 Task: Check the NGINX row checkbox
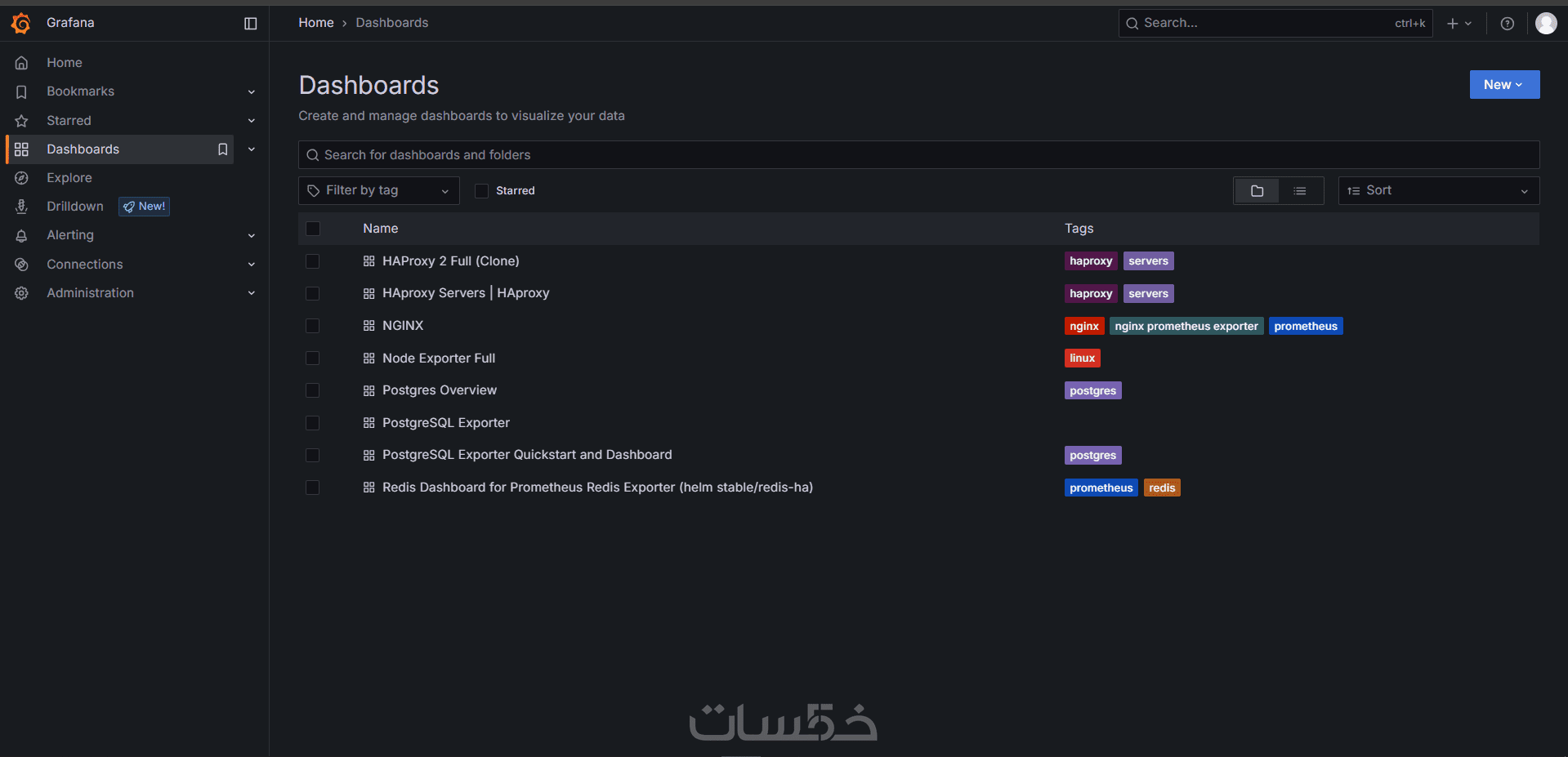[313, 326]
